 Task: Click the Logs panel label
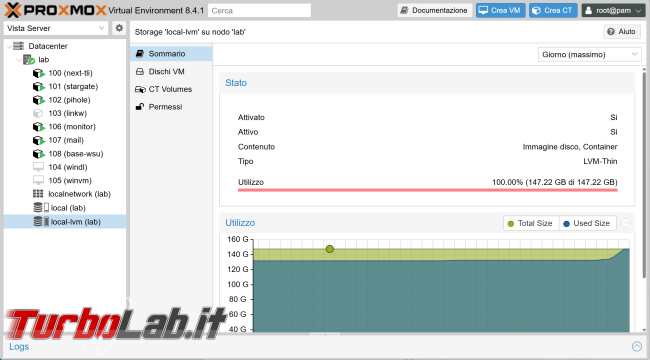pos(19,347)
